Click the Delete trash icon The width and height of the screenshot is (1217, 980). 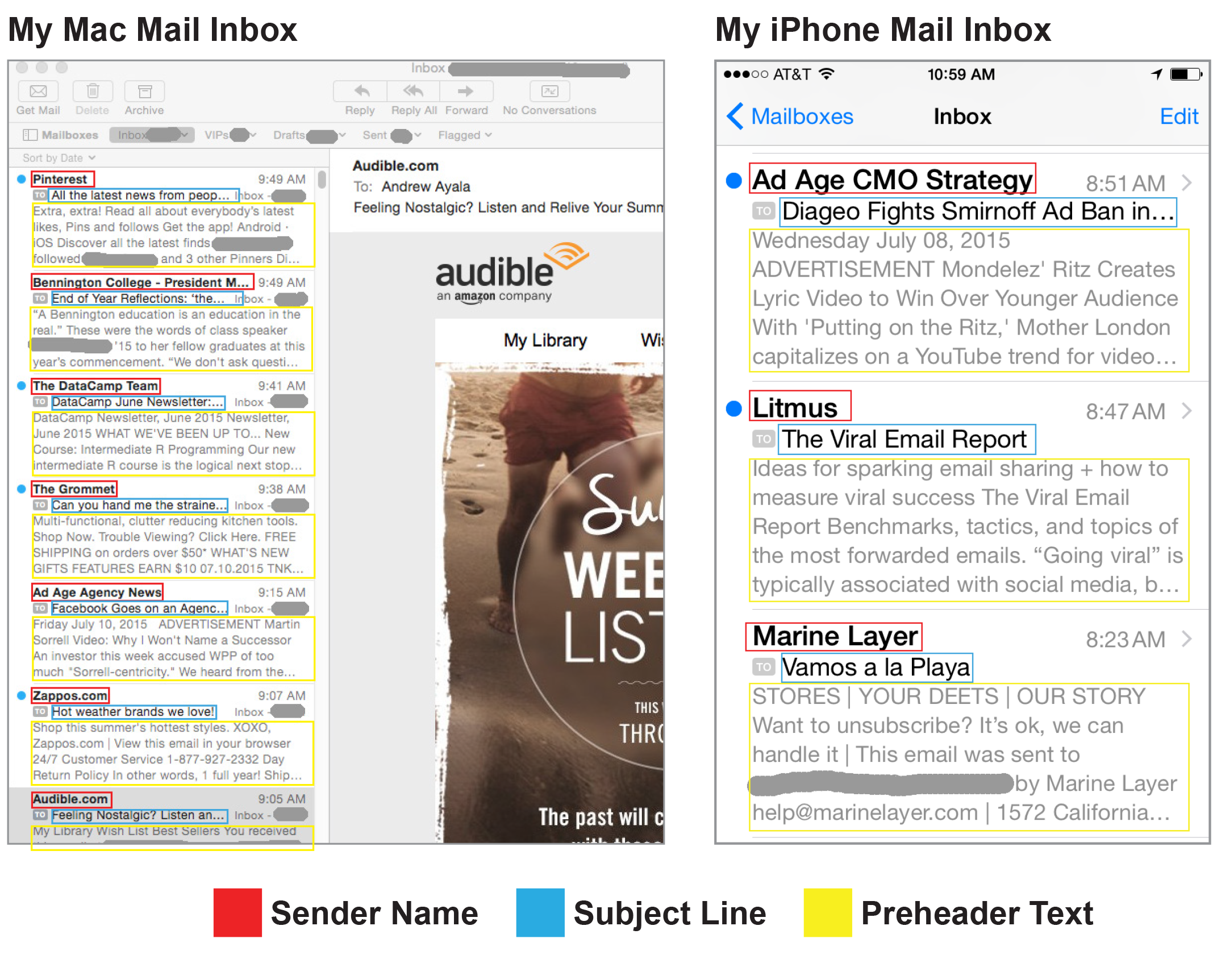93,91
